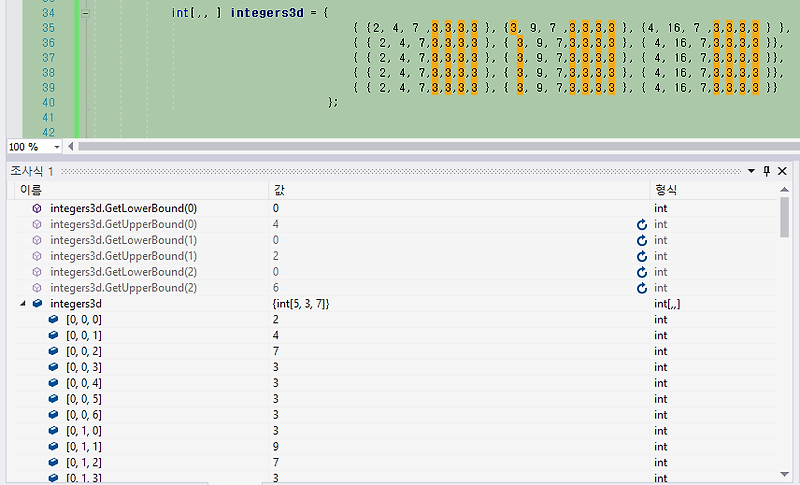Click method icon beside integers3d.GetLowerBound(0)

[37, 208]
